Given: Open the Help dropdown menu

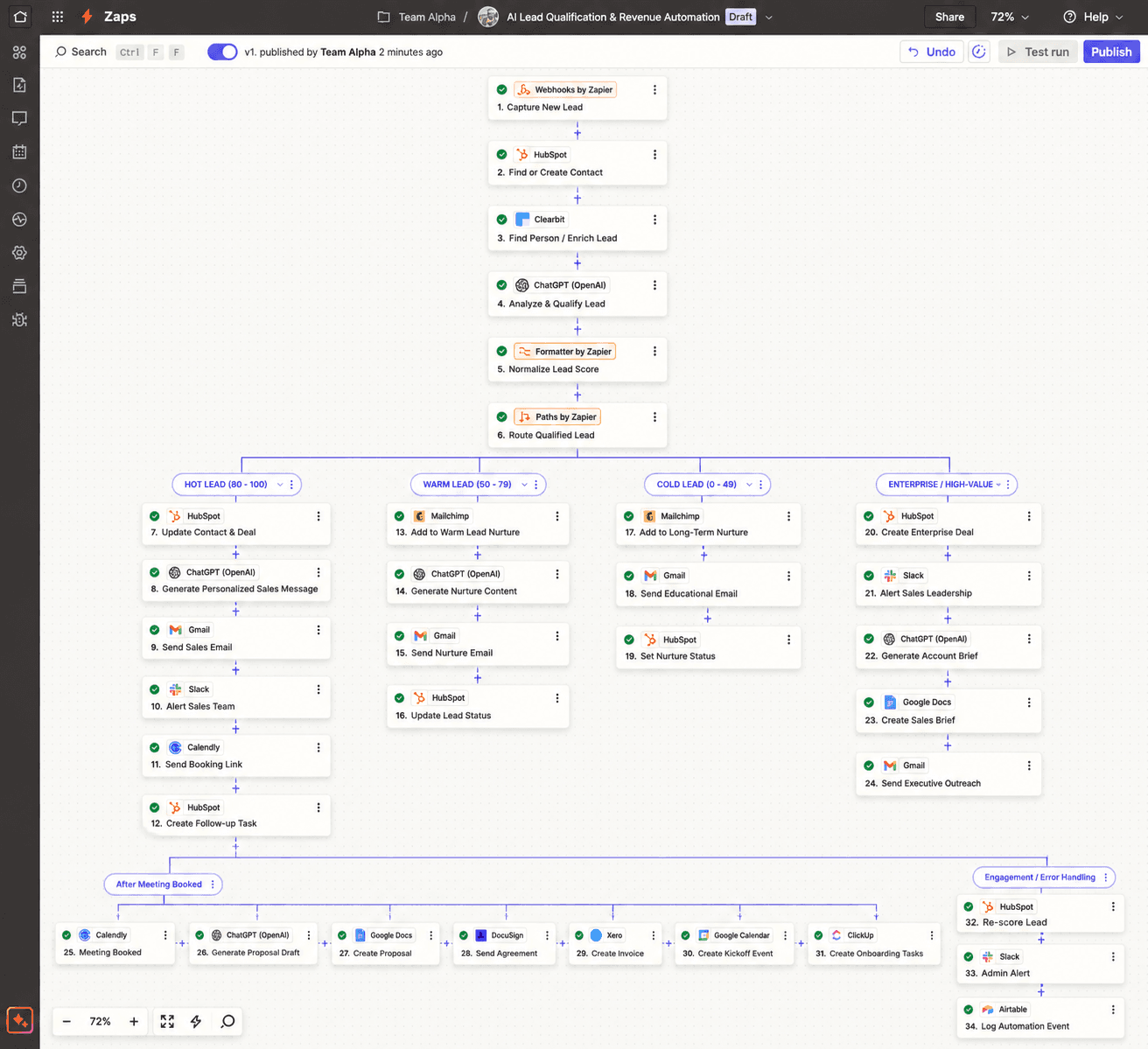Looking at the screenshot, I should tap(1093, 17).
